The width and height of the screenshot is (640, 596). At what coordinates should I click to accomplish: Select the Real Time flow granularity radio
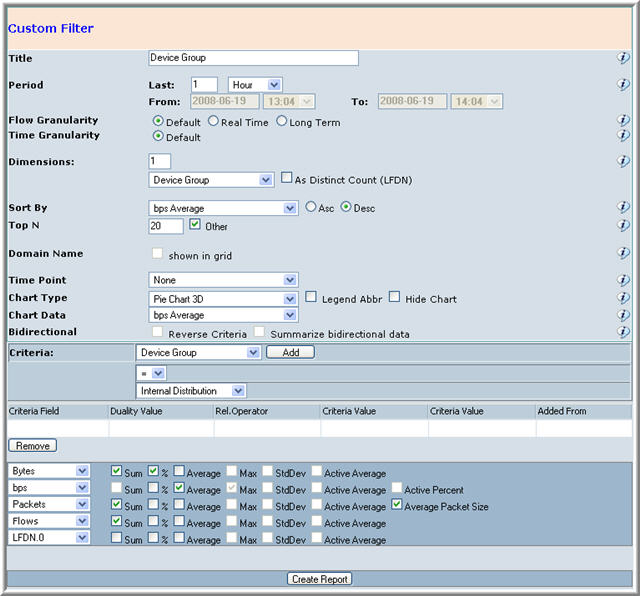213,121
